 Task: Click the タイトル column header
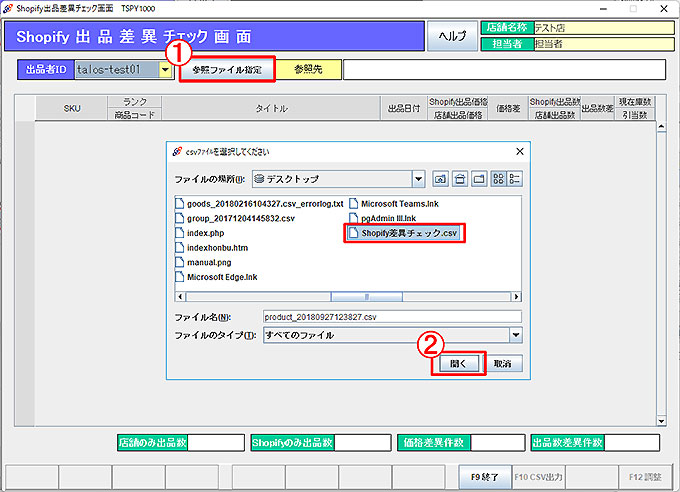pos(271,108)
